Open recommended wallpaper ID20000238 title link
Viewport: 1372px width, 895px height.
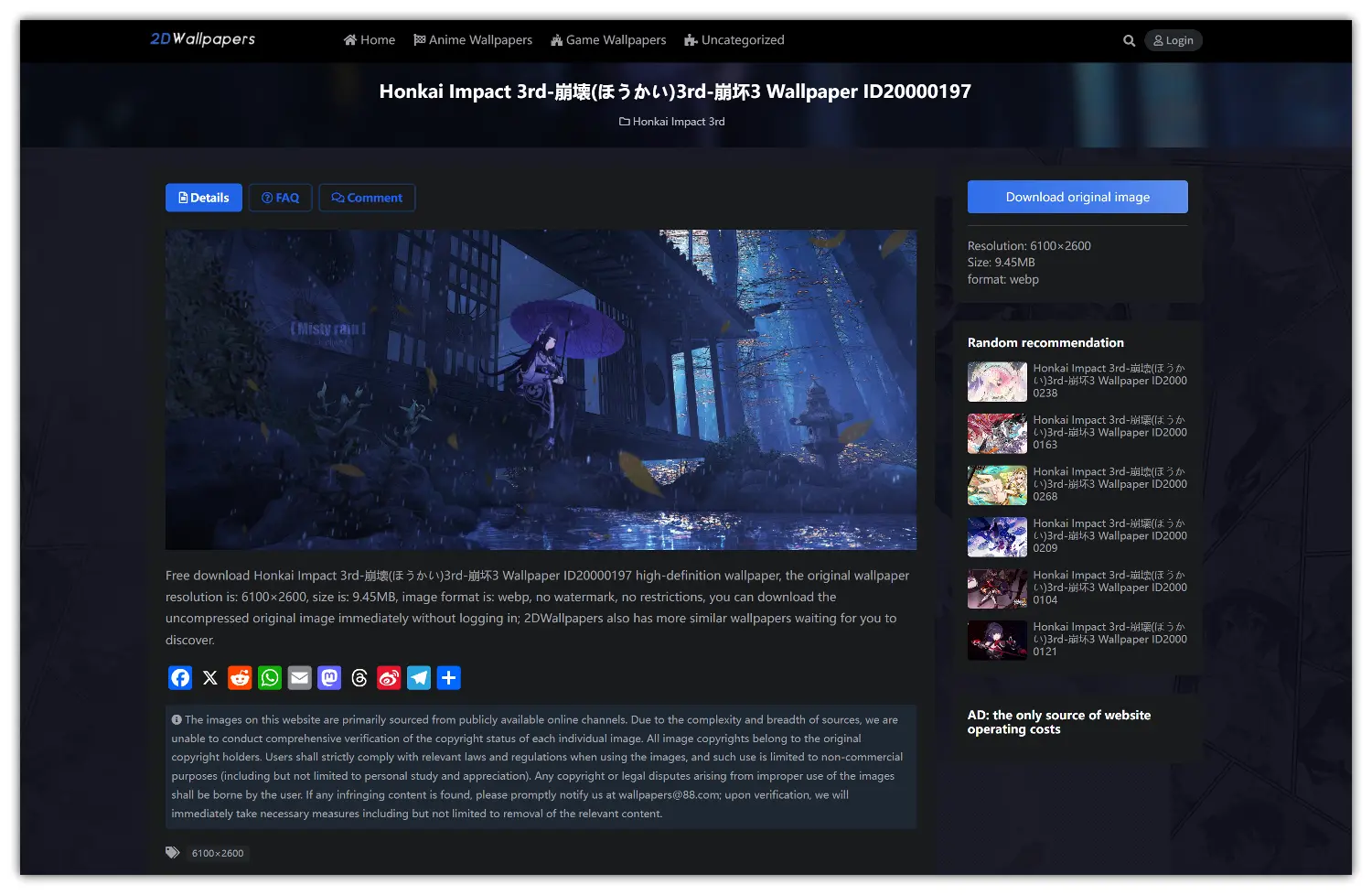(x=1110, y=381)
